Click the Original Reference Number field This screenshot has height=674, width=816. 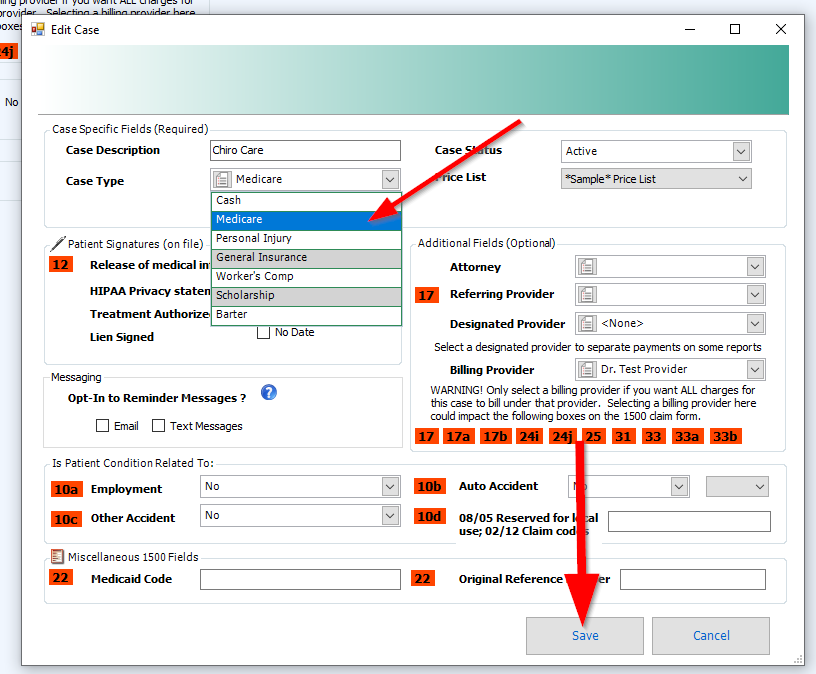(x=693, y=579)
